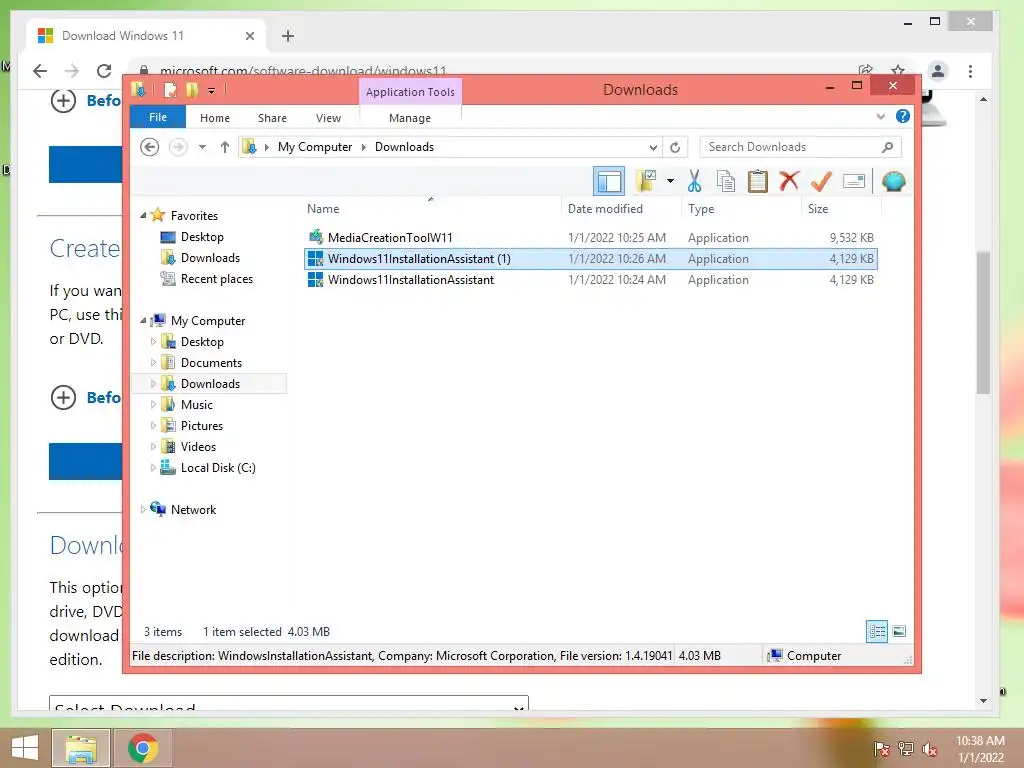The height and width of the screenshot is (768, 1024).
Task: Open Downloads under Favorites
Action: click(210, 258)
